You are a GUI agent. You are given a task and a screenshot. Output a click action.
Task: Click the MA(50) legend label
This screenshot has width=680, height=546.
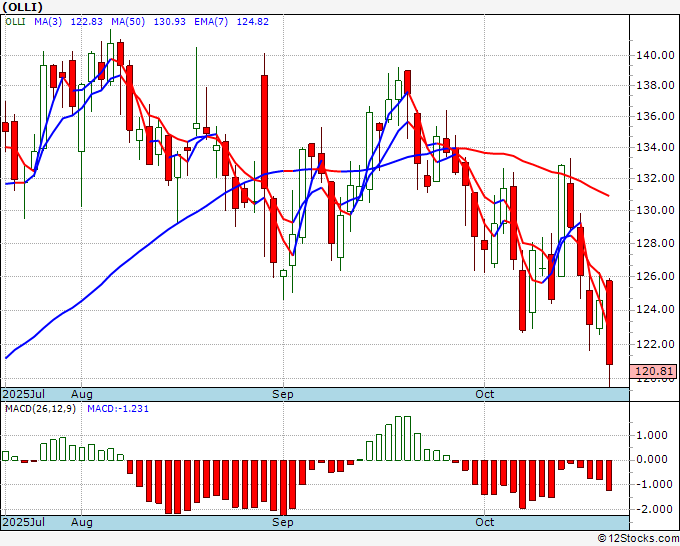[x=128, y=22]
